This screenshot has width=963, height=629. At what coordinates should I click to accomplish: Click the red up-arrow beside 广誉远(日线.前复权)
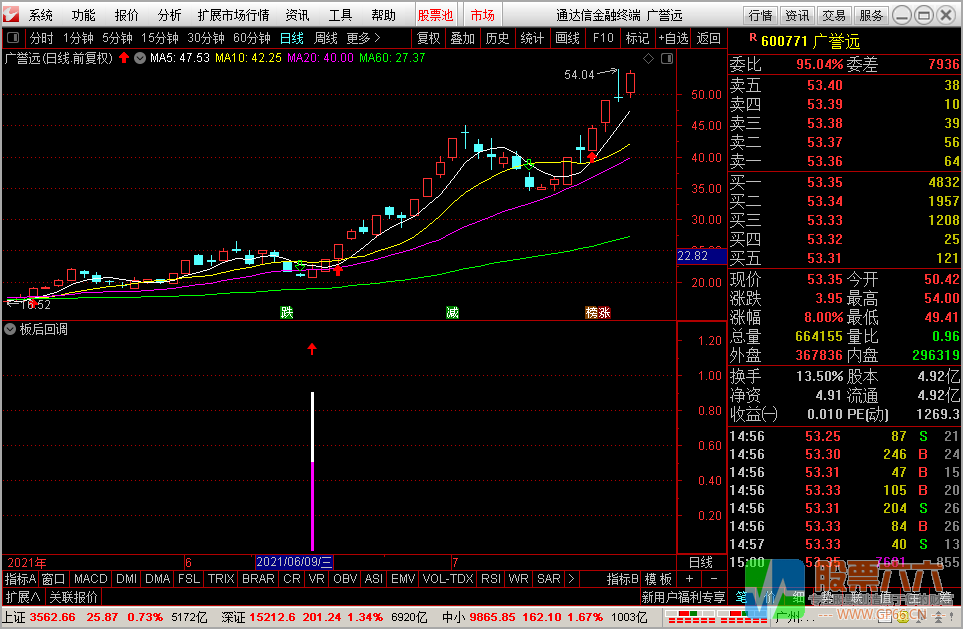124,58
